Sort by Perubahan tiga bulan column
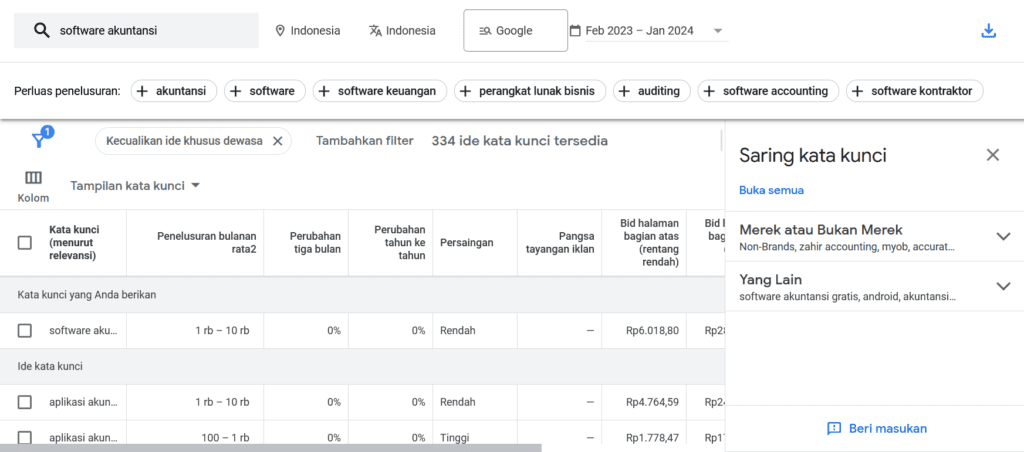Screen dimensions: 1024x452 click(313, 242)
